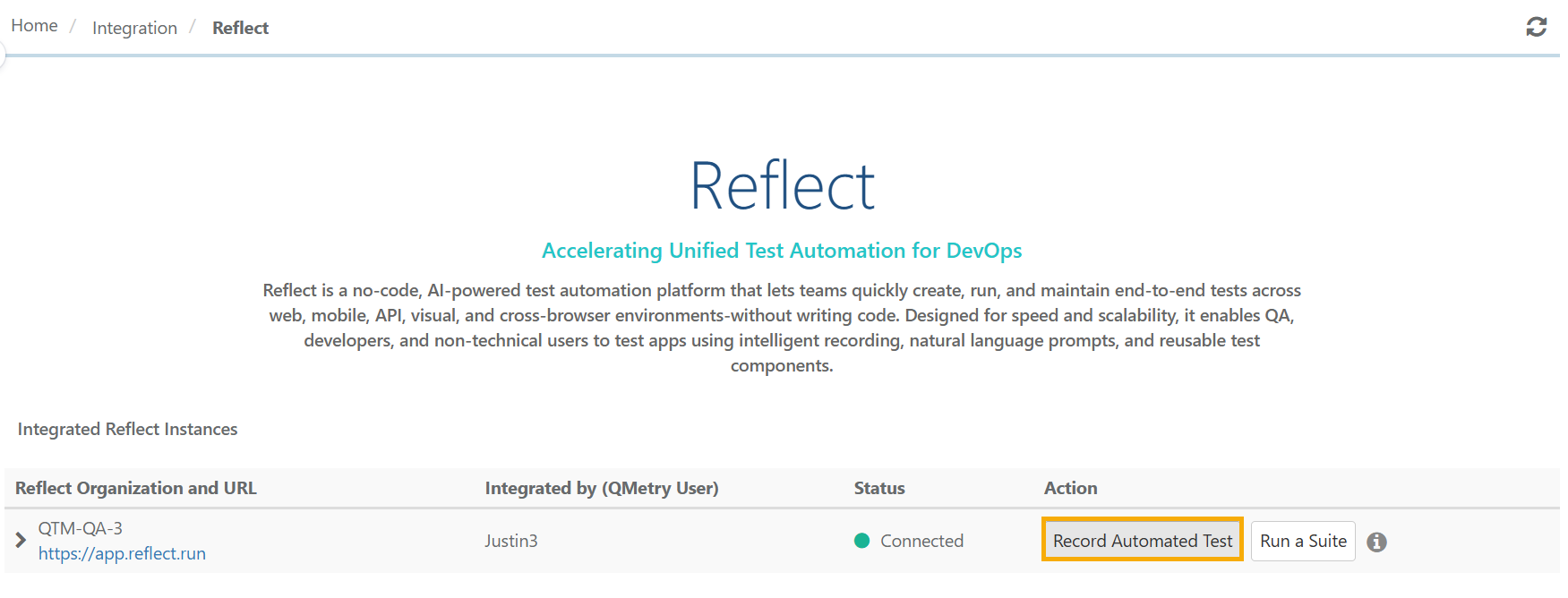Click the refresh icon at top right
This screenshot has width=1568, height=598.
click(x=1536, y=27)
